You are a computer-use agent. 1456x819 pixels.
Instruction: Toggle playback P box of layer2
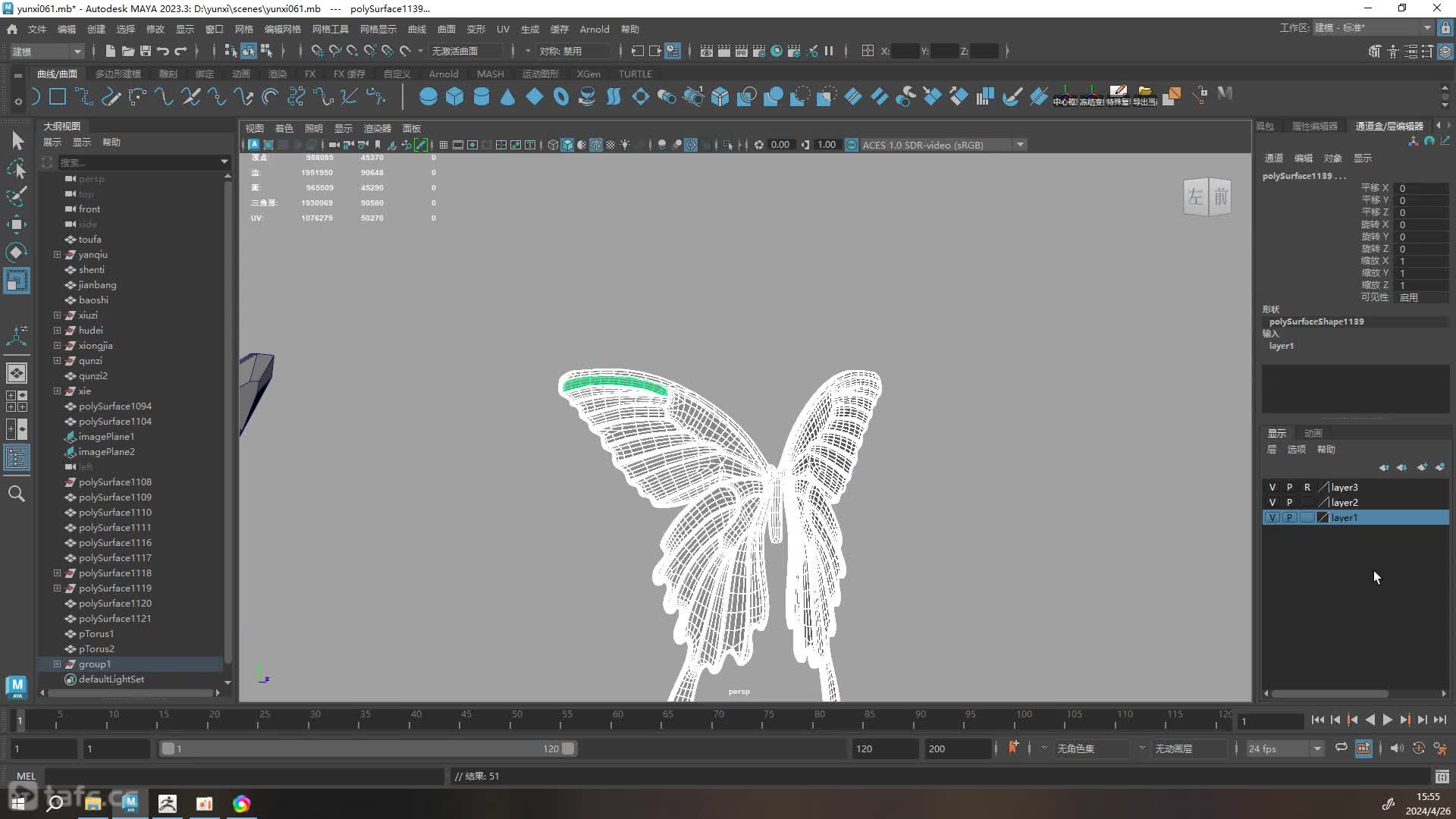click(x=1289, y=502)
